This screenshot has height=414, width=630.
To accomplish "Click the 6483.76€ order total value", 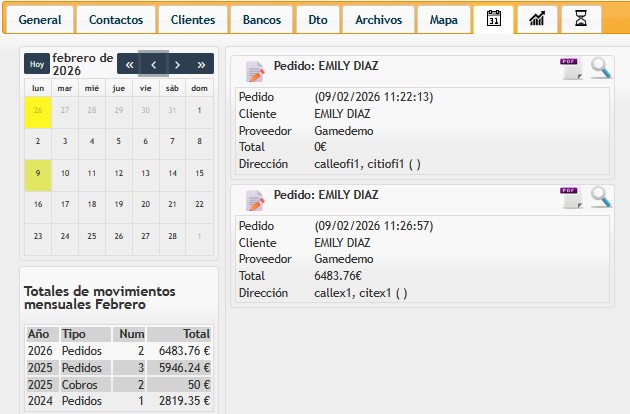I will tap(338, 276).
